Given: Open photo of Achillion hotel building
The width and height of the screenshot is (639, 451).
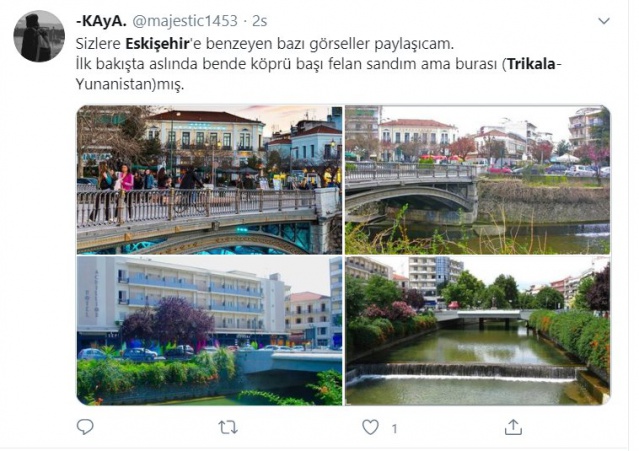Looking at the screenshot, I should pos(209,331).
